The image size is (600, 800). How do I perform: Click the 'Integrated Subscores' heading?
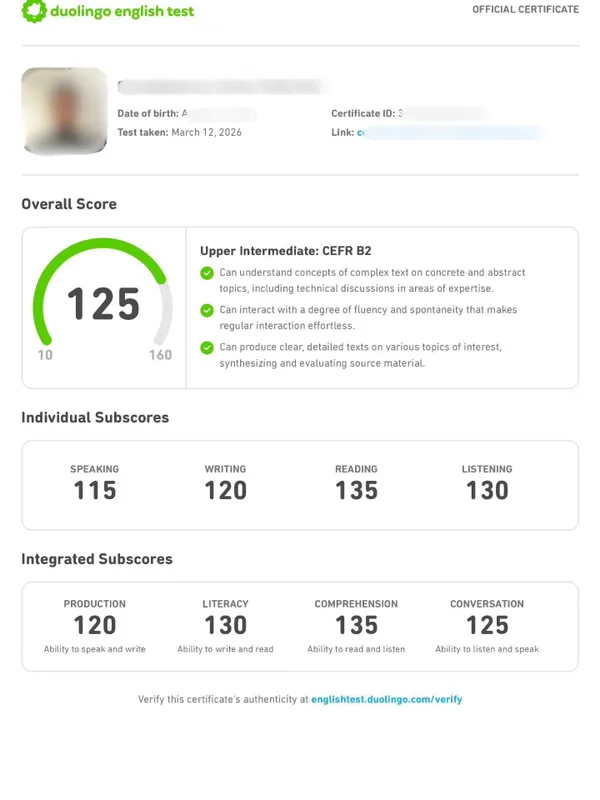click(x=97, y=559)
